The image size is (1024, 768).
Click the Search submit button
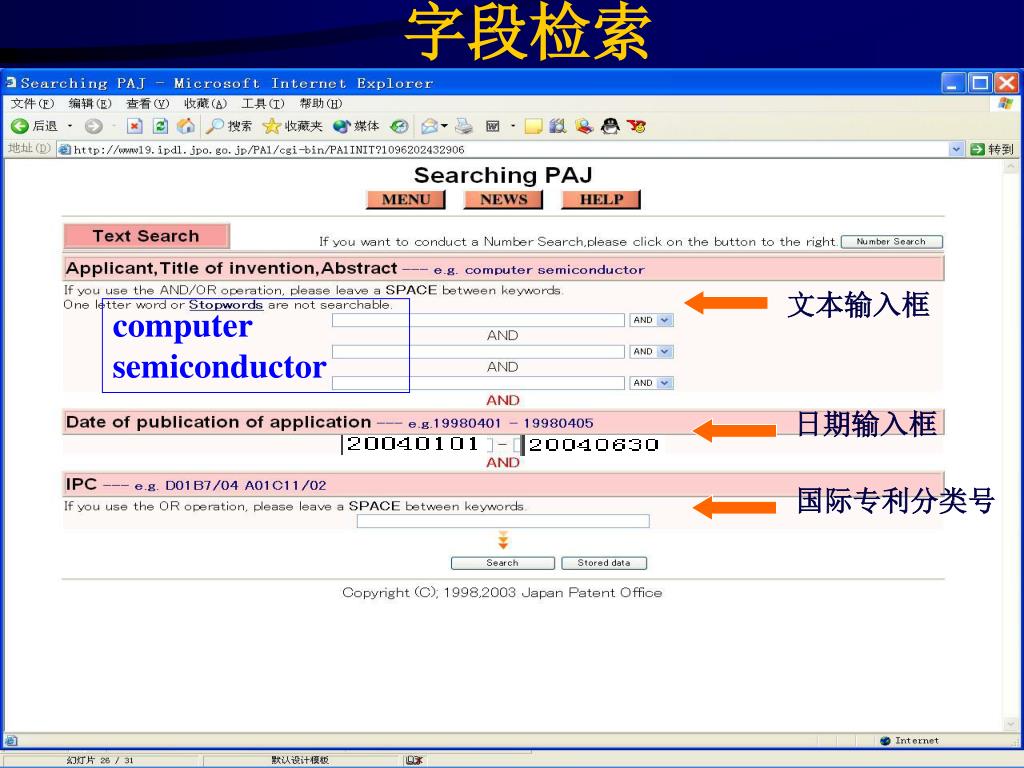coord(502,563)
